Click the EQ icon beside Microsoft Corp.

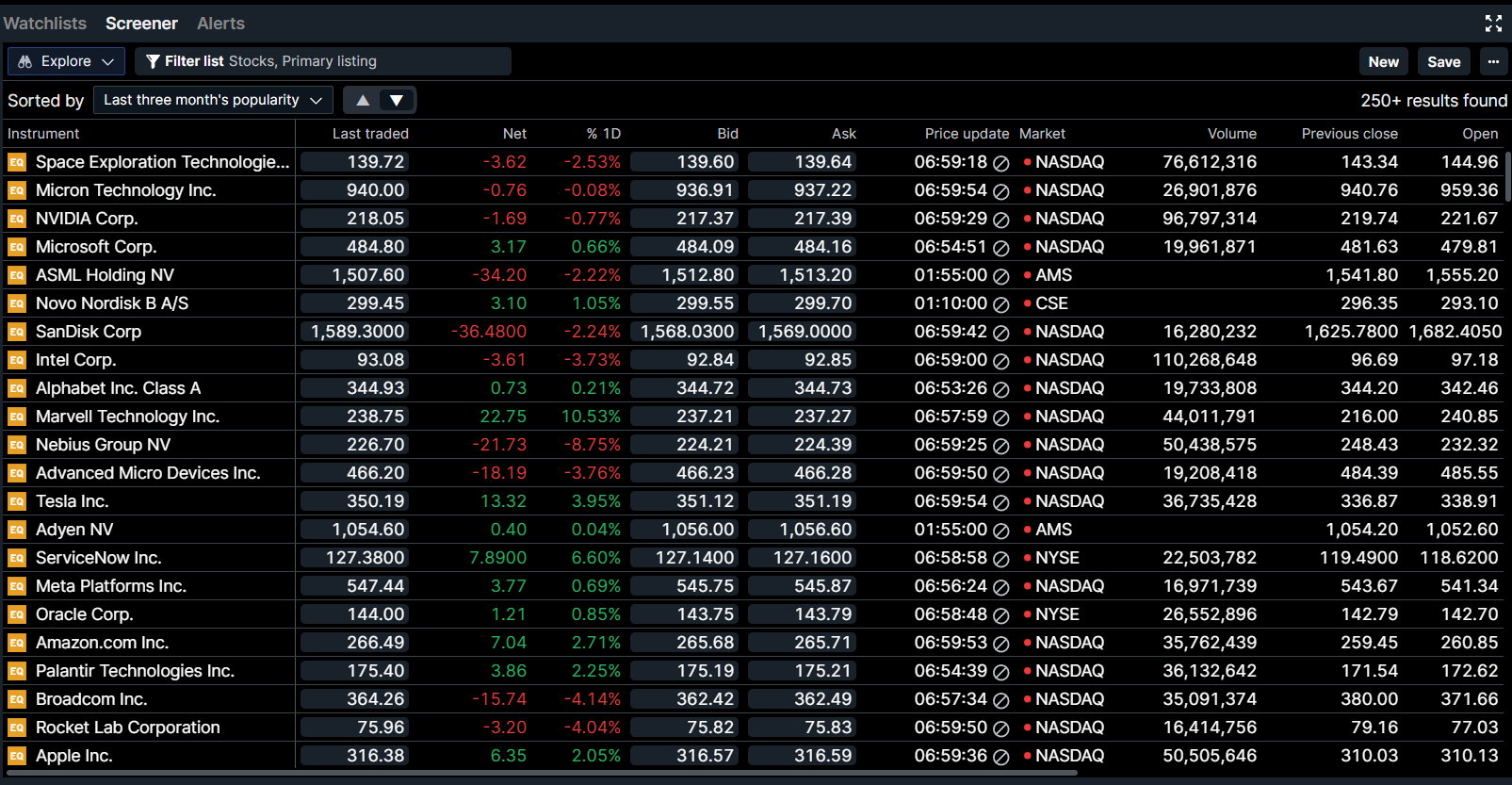[x=17, y=247]
